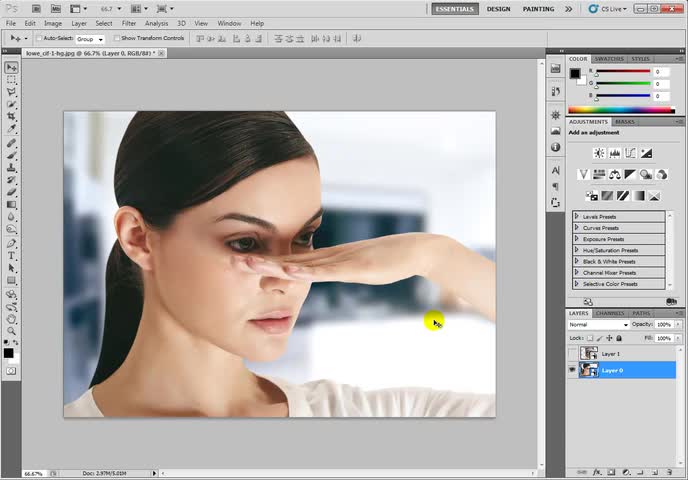688x480 pixels.
Task: Expand the Levels Presets list
Action: pos(577,217)
